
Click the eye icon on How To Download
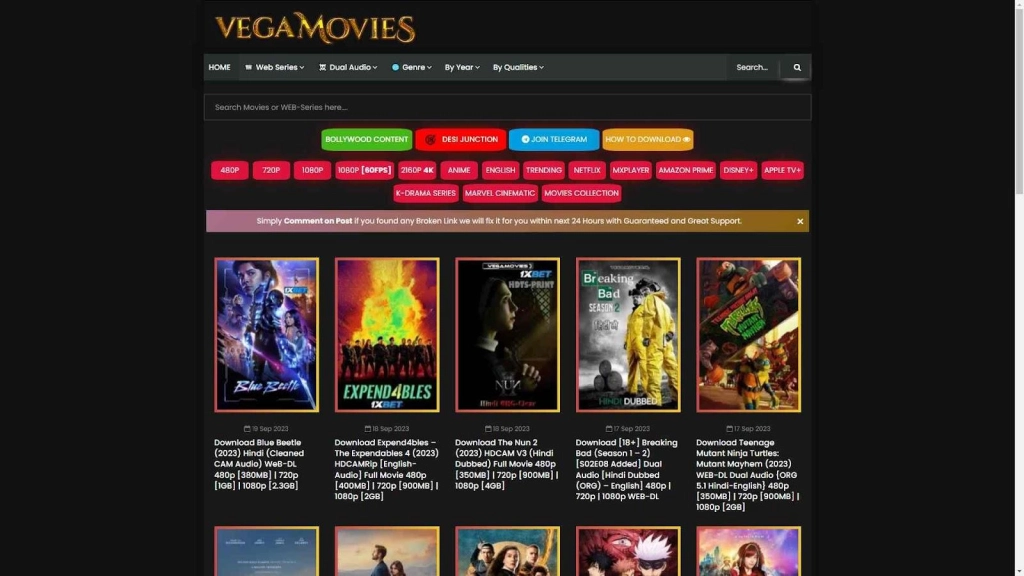[x=686, y=140]
